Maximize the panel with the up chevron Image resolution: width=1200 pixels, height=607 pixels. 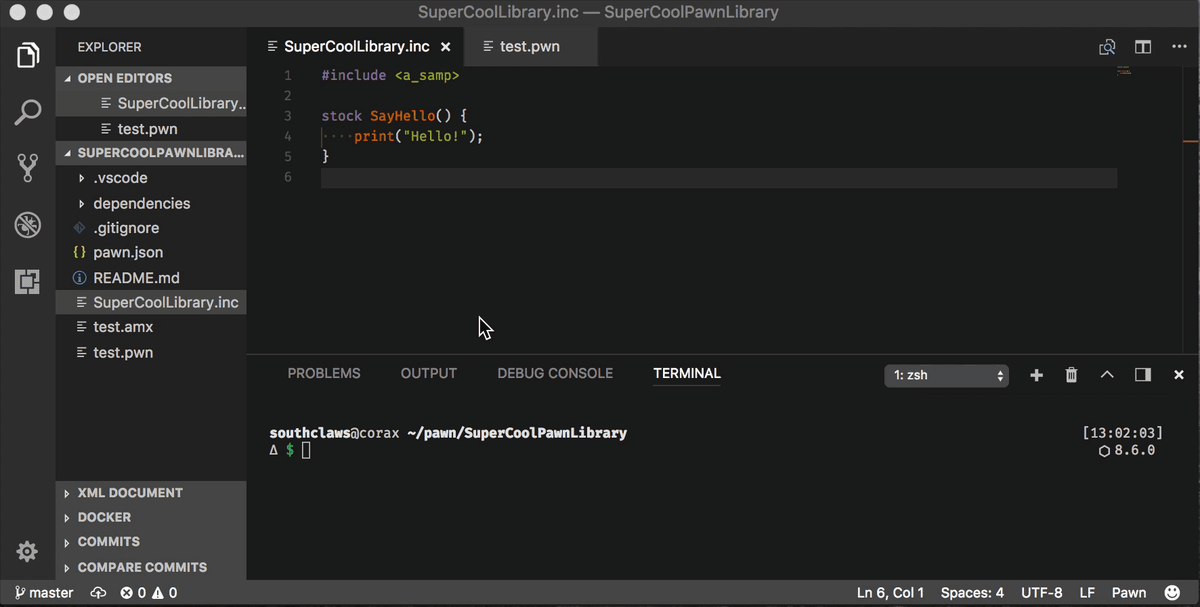[x=1107, y=375]
